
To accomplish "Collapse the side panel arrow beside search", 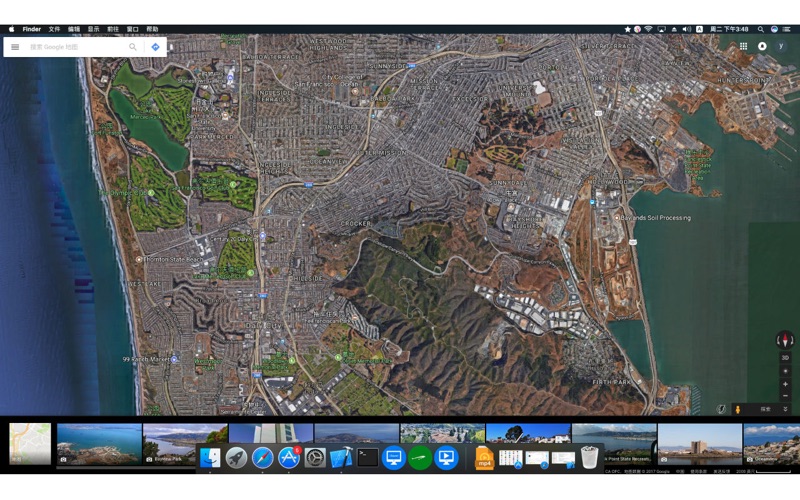I will [x=171, y=47].
